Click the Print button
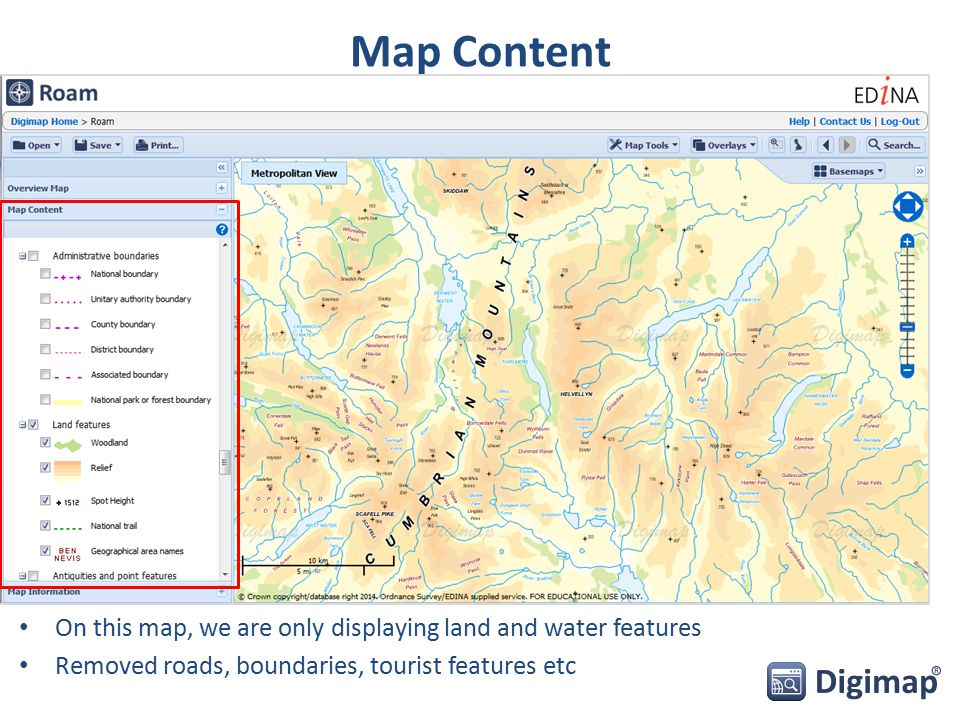Screen dimensions: 960x720 pyautogui.click(x=159, y=145)
